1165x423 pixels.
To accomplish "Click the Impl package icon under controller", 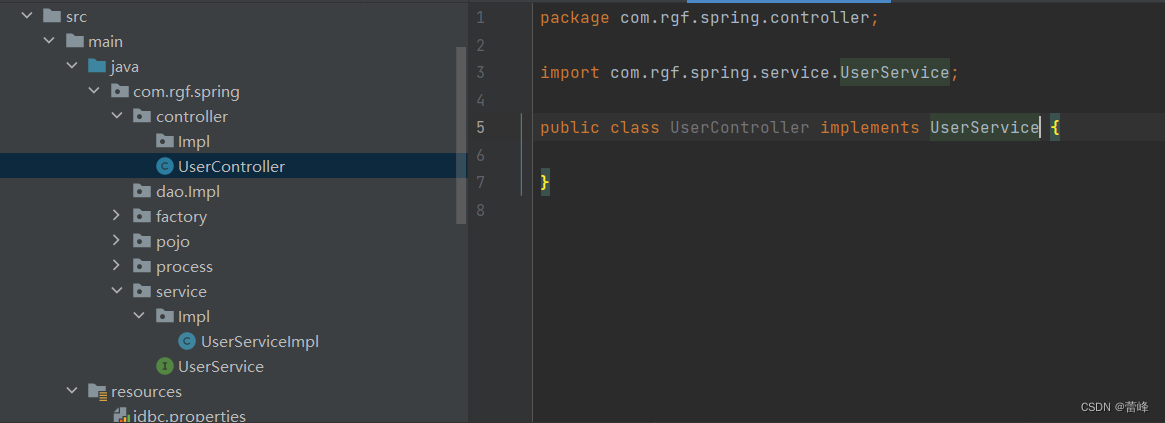I will 164,141.
